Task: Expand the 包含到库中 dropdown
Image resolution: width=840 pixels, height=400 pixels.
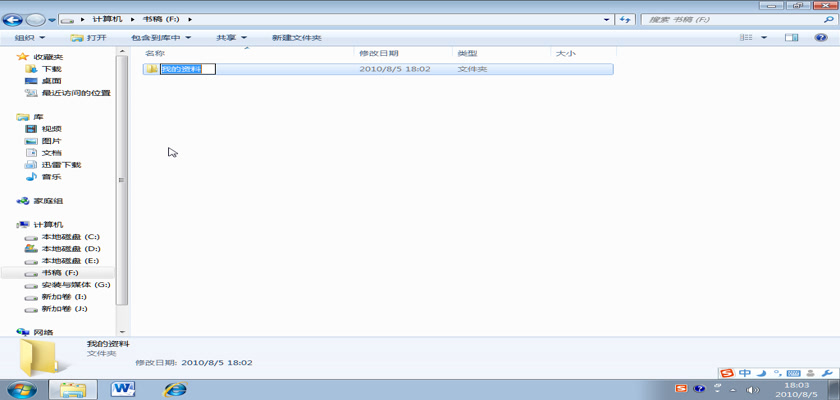Action: point(160,38)
